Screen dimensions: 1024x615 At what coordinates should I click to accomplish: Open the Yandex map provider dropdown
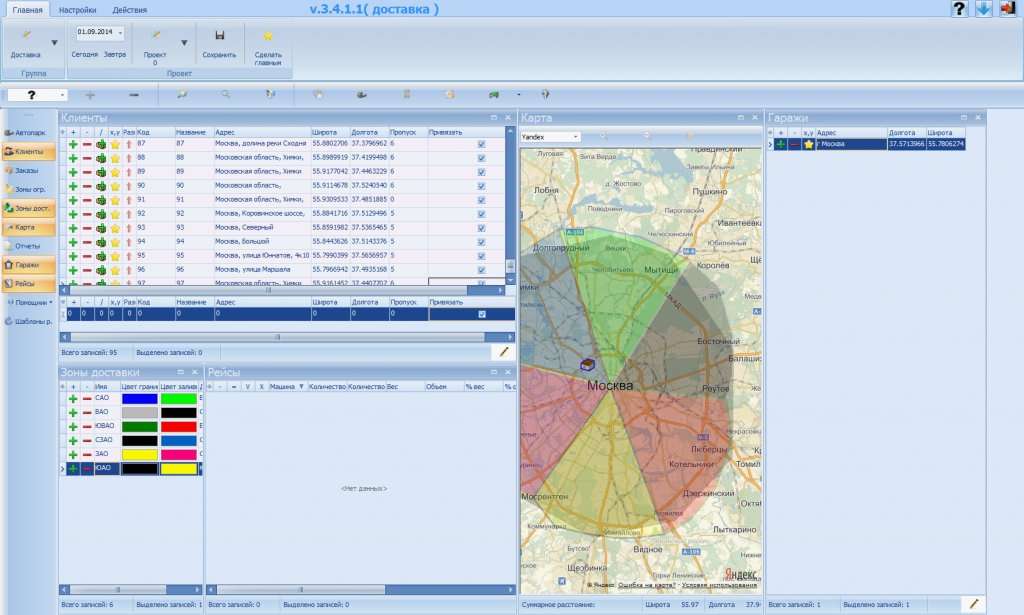pos(575,137)
